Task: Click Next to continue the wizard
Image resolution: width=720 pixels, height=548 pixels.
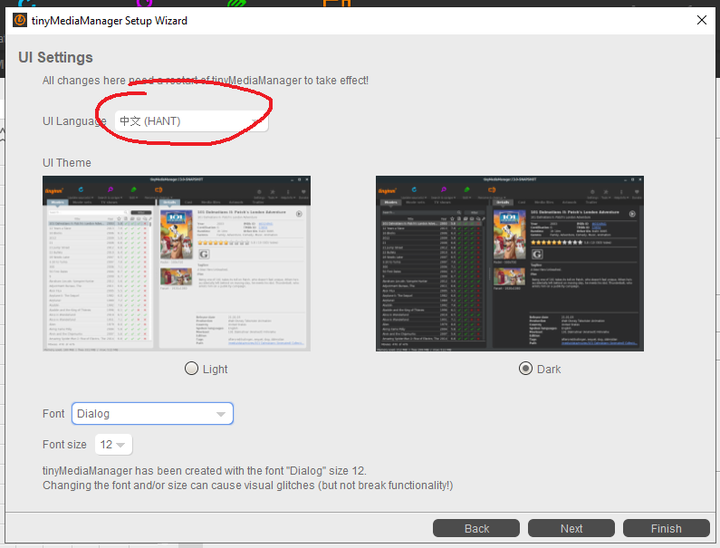Action: coord(571,528)
